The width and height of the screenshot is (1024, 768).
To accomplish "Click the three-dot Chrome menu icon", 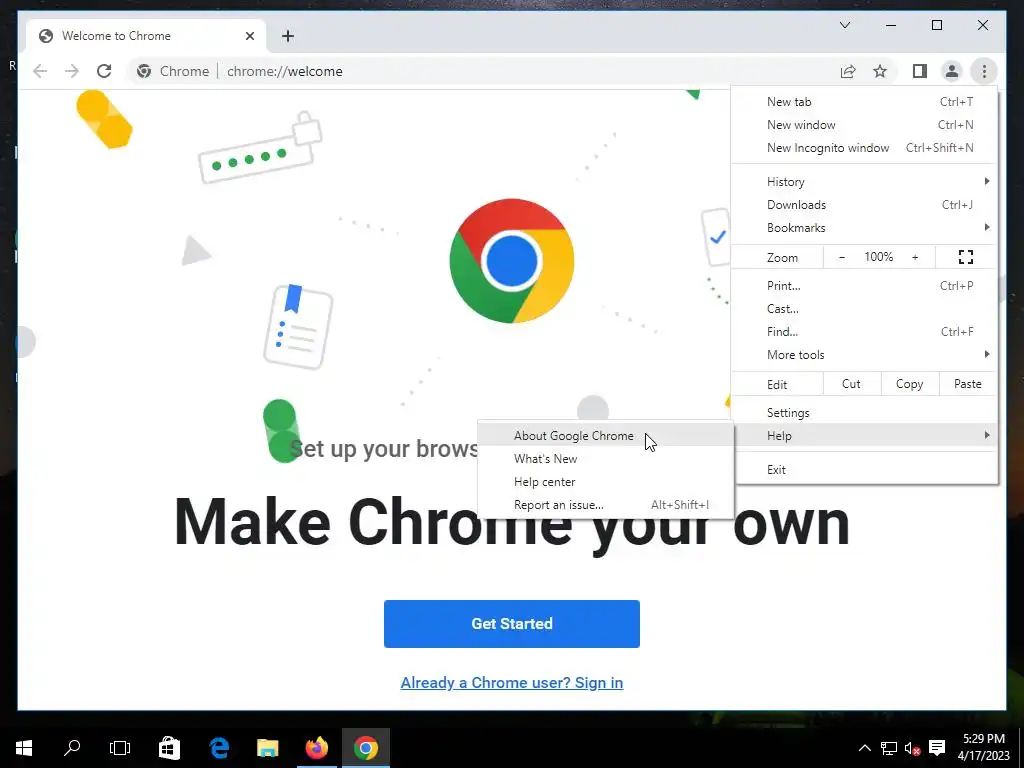I will point(984,71).
